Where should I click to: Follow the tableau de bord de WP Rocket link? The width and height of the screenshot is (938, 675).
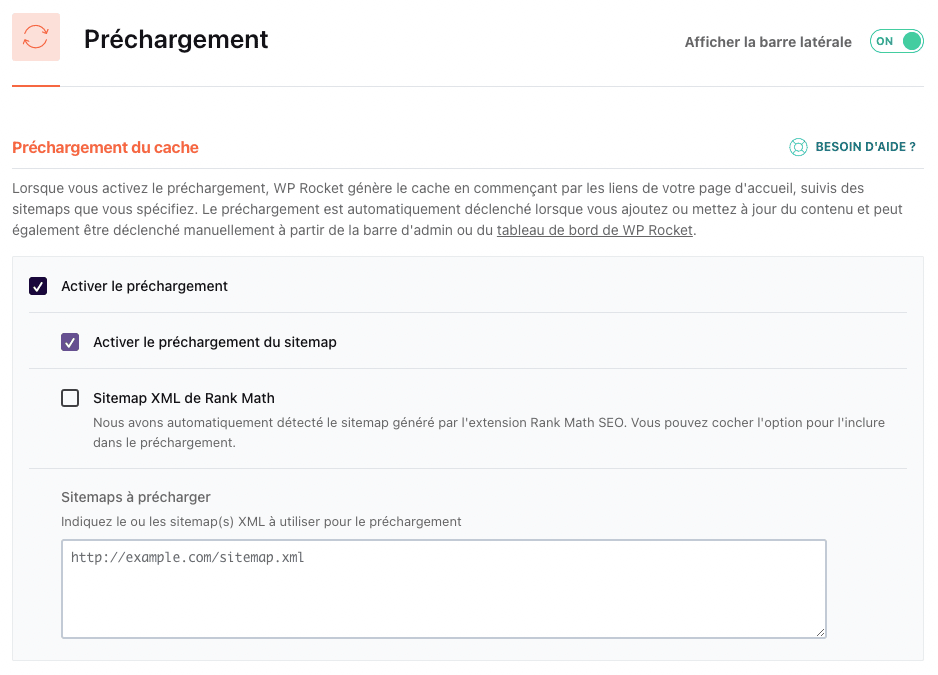point(594,230)
